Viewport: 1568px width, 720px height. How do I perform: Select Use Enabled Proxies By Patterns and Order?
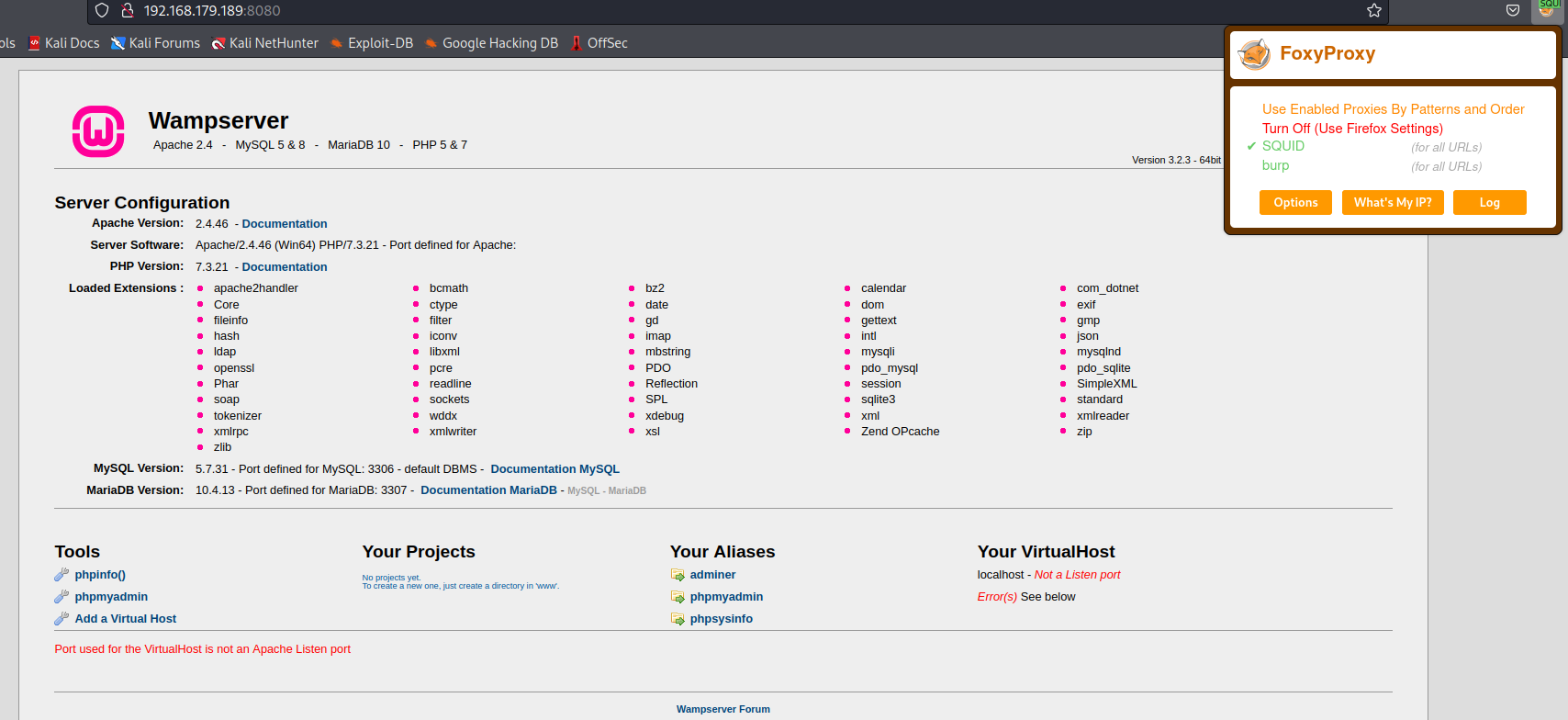pos(1393,109)
